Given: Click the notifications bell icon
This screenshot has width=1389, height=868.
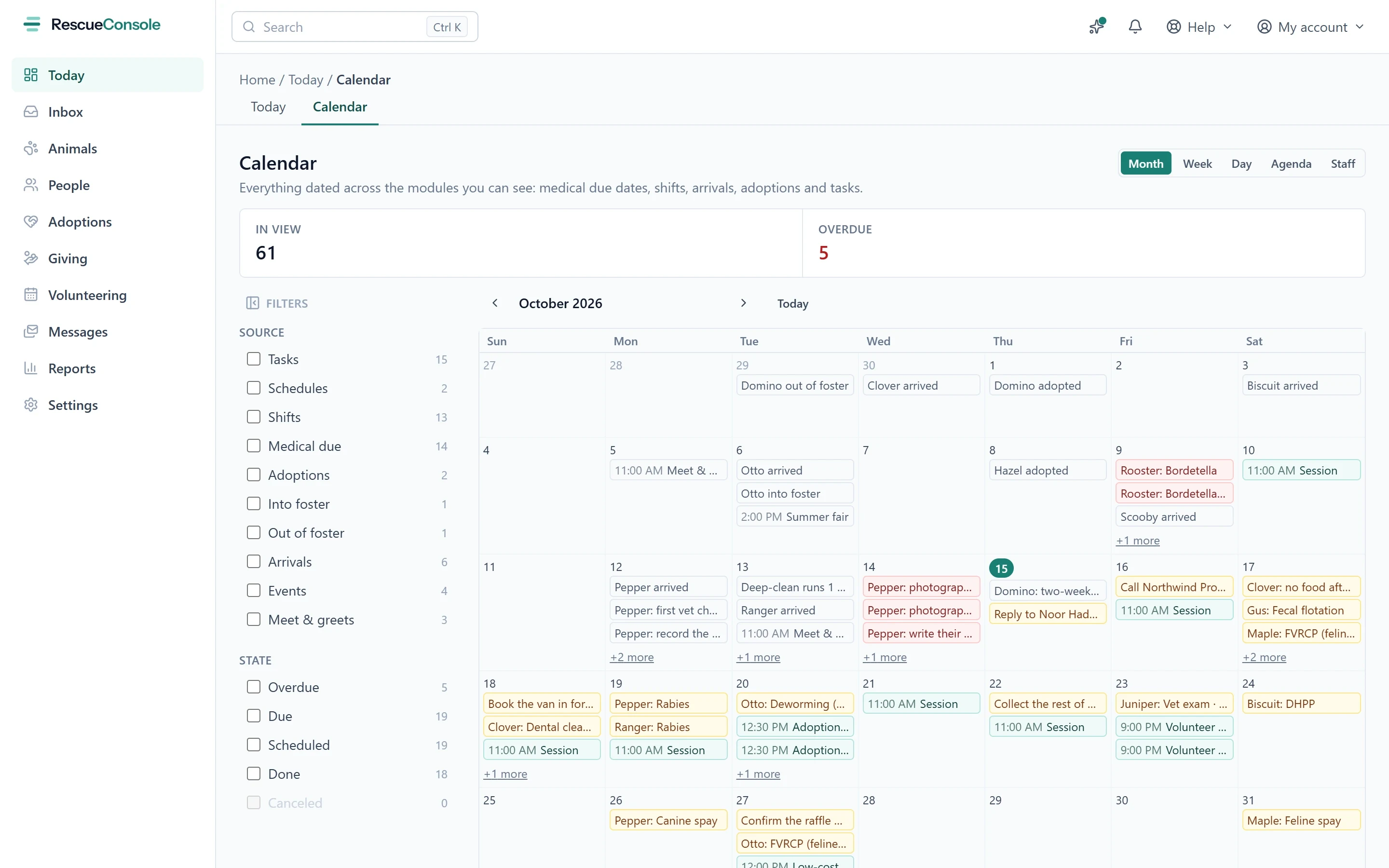Looking at the screenshot, I should click(1135, 27).
